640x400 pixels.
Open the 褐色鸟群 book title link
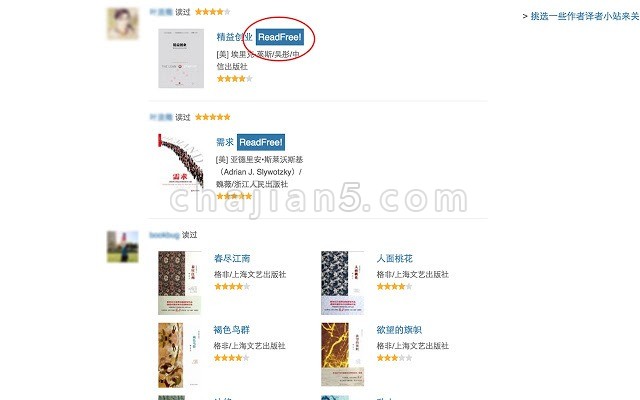(x=231, y=330)
